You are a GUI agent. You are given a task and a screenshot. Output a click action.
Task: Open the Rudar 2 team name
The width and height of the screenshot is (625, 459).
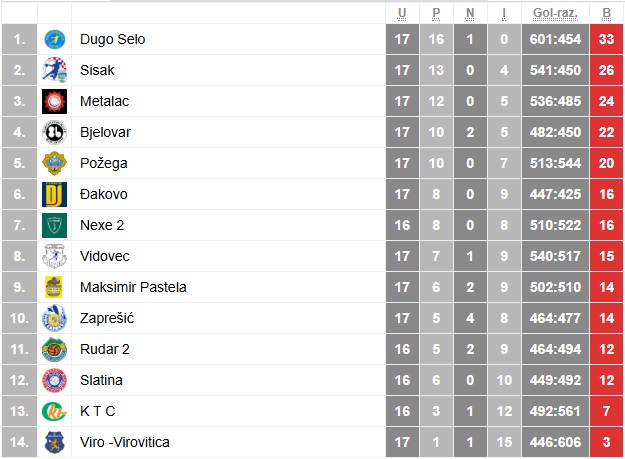tap(105, 349)
